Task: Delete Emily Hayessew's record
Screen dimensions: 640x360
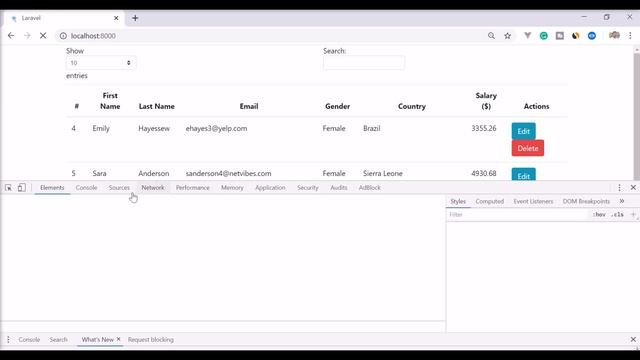Action: pos(528,148)
